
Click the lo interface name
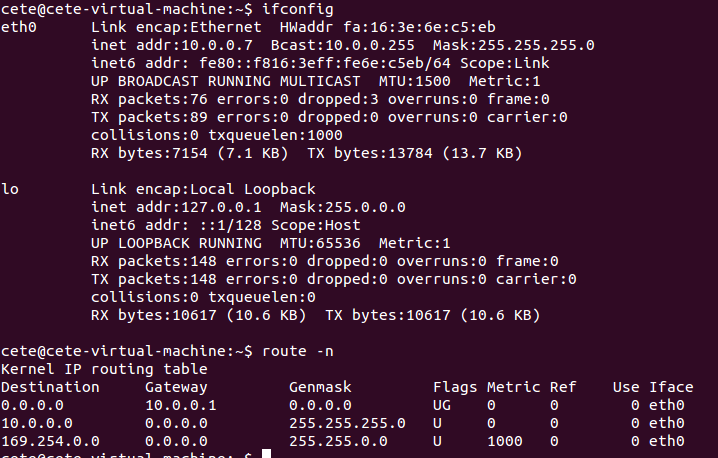[10, 189]
